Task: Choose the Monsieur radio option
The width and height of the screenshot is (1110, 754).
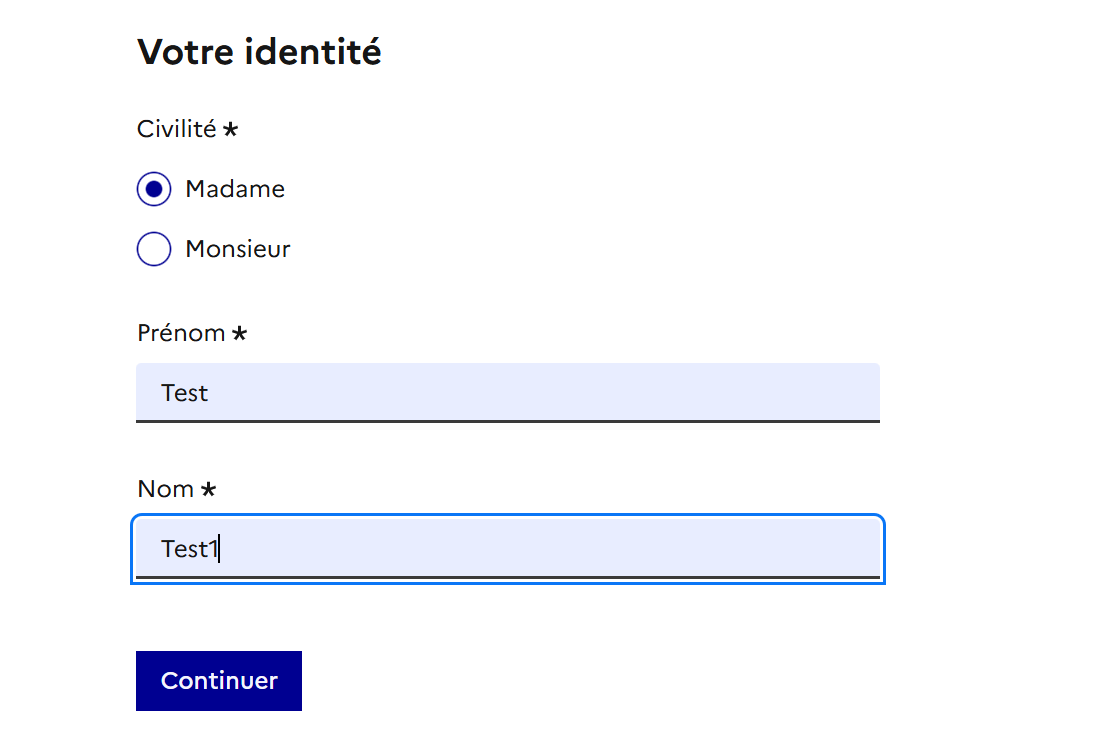Action: coord(154,249)
